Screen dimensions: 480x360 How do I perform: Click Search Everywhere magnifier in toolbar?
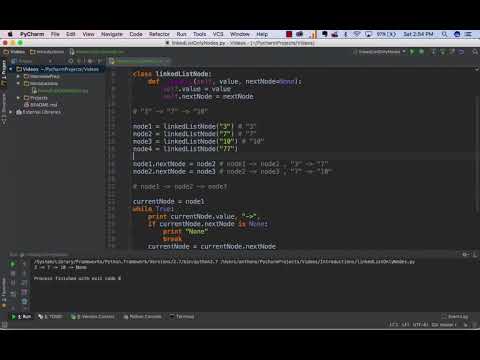(475, 52)
